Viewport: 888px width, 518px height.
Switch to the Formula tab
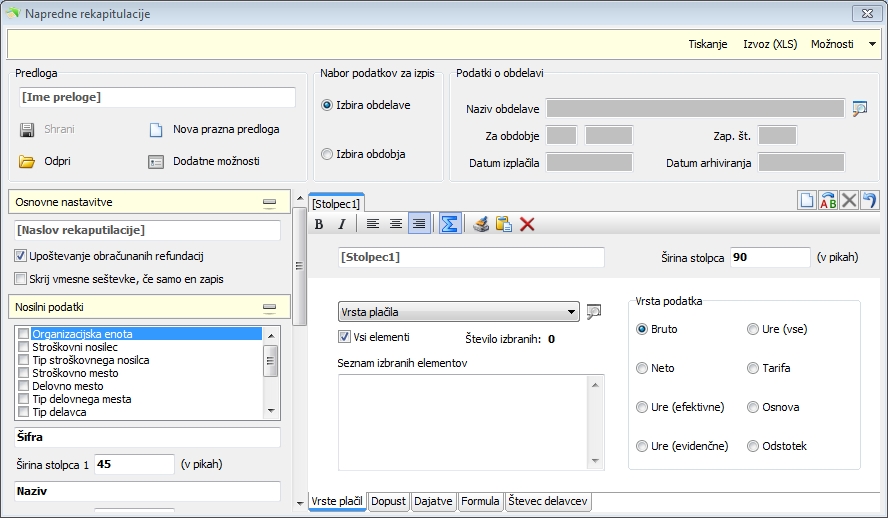480,500
